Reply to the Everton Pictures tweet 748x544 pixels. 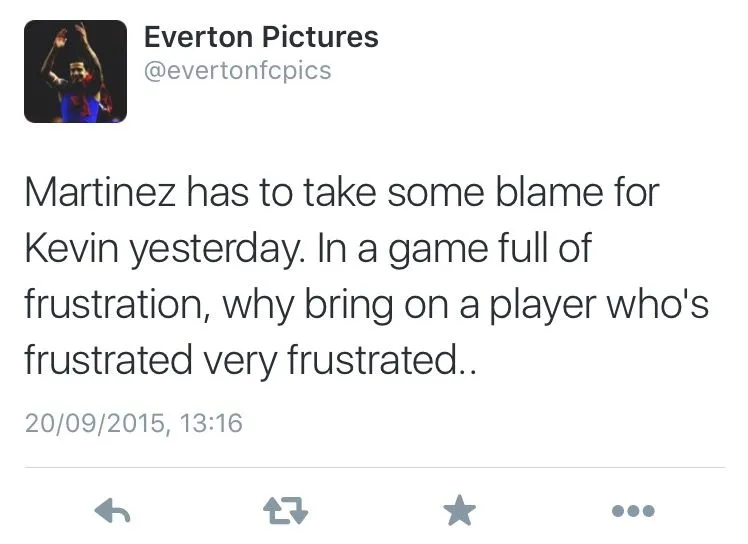(x=113, y=511)
